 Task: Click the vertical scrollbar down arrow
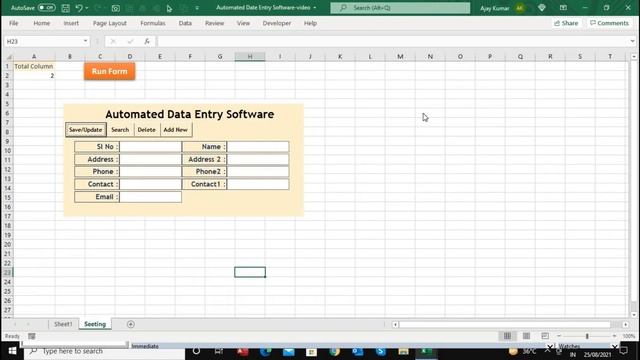coord(633,315)
